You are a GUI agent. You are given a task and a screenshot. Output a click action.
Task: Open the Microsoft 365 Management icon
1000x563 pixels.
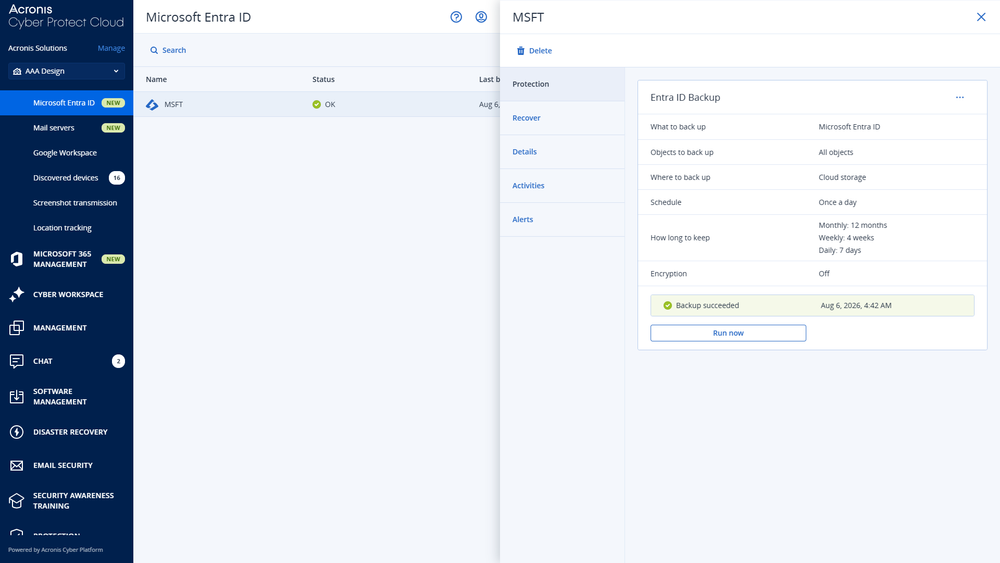click(17, 259)
